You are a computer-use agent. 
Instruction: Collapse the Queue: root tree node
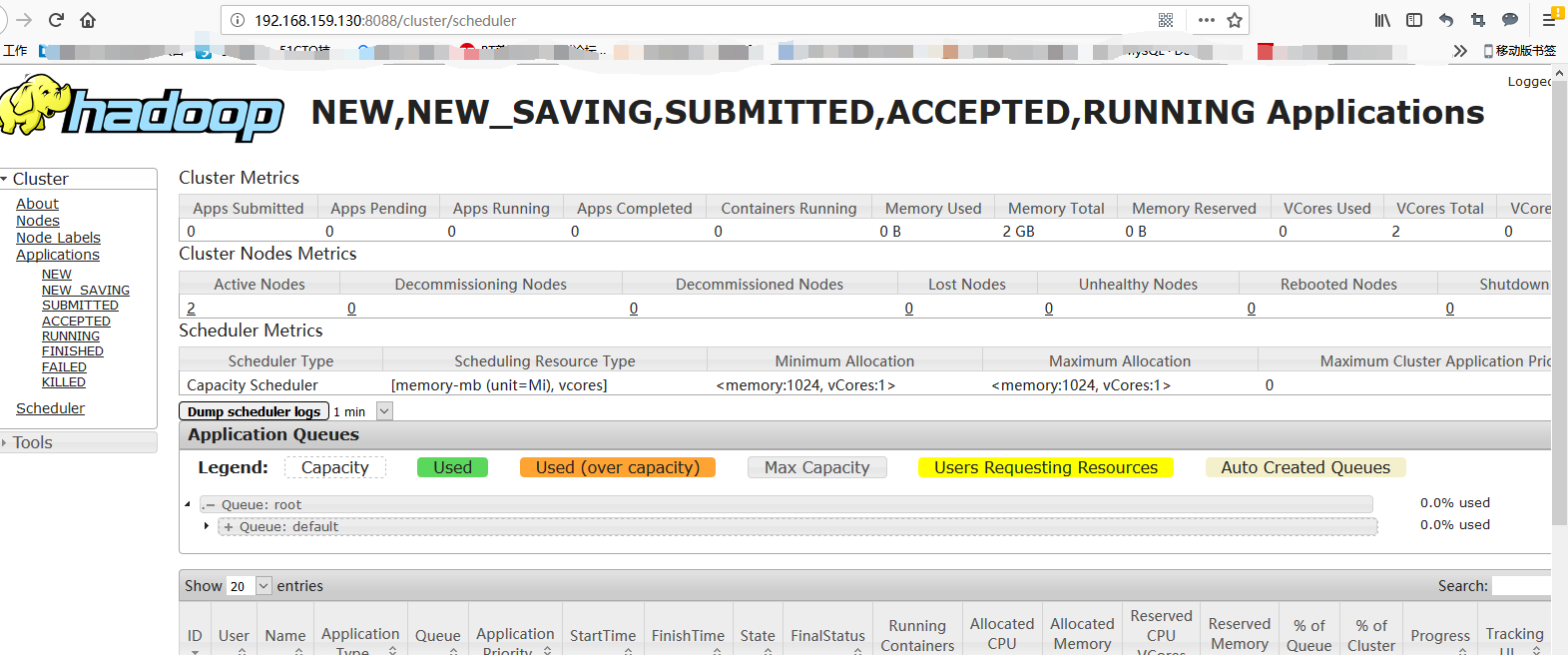[x=188, y=504]
